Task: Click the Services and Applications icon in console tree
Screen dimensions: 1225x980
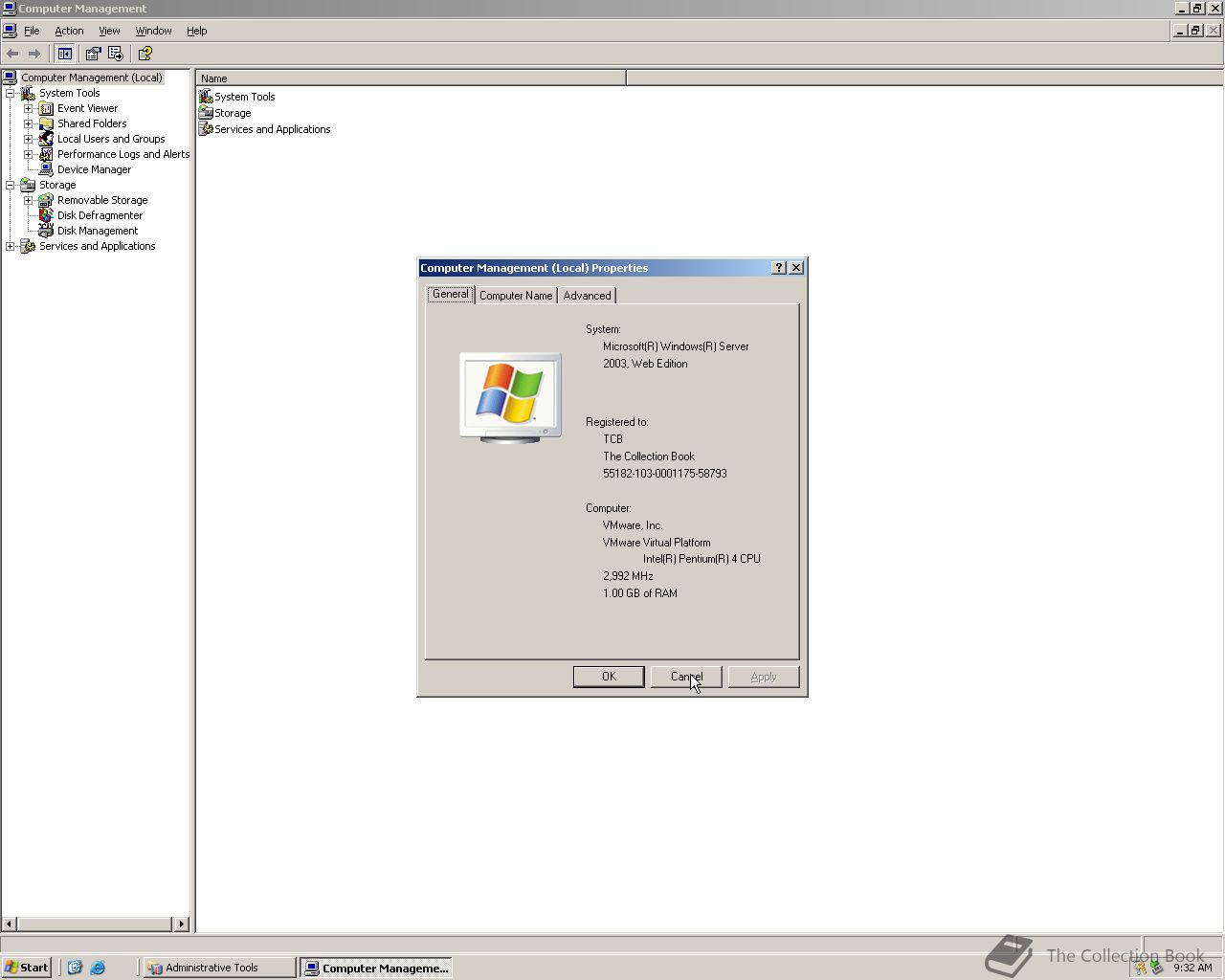Action: click(28, 246)
